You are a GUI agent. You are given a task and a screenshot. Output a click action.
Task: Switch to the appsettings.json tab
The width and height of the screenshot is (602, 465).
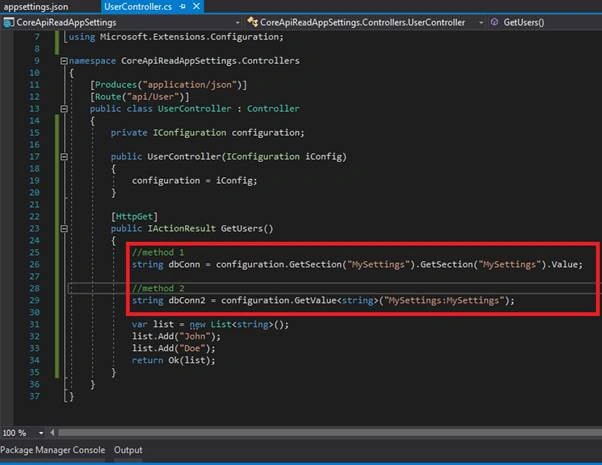(36, 7)
